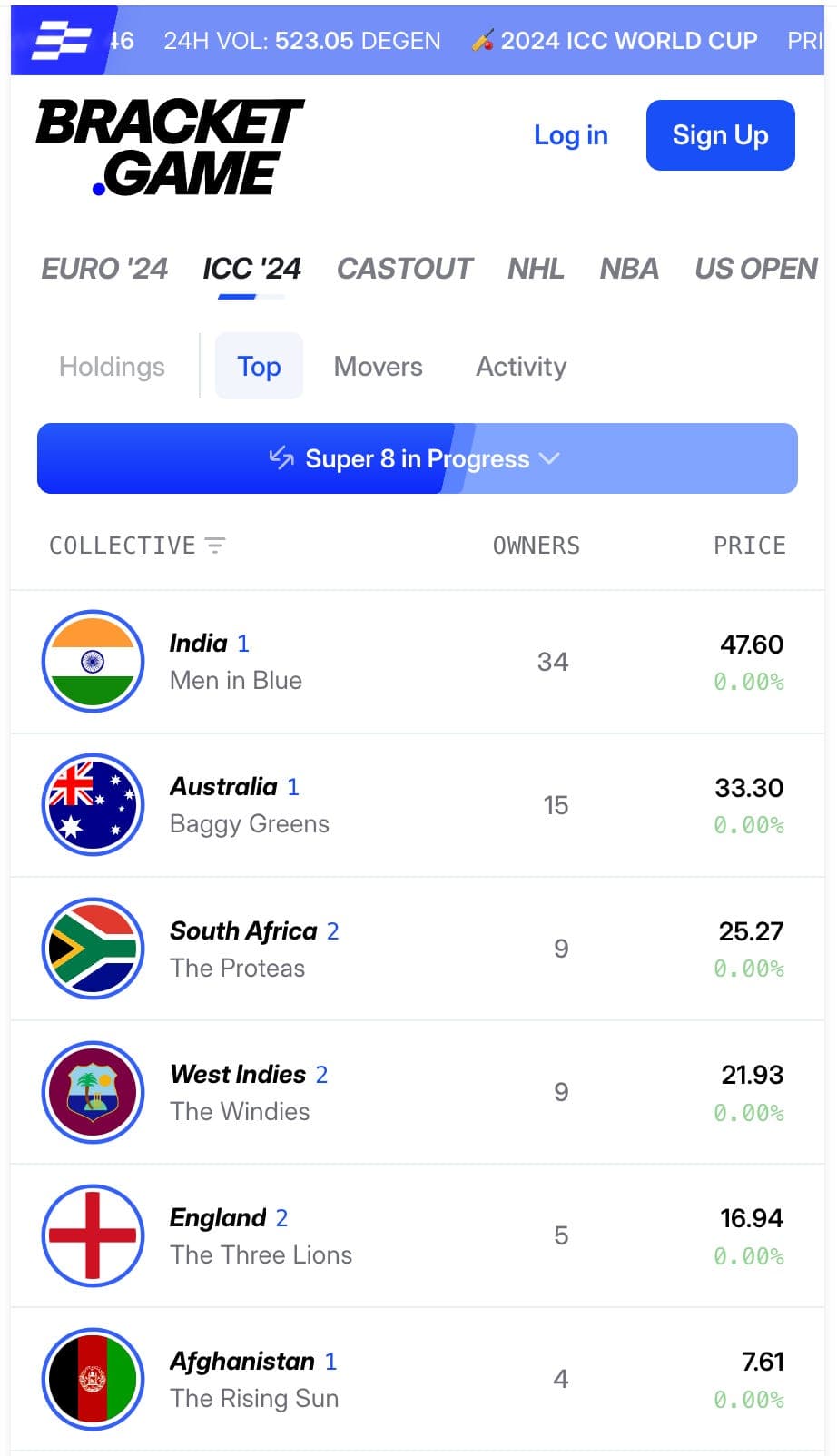
Task: Open the Afghanistan flag icon
Action: click(x=94, y=1379)
